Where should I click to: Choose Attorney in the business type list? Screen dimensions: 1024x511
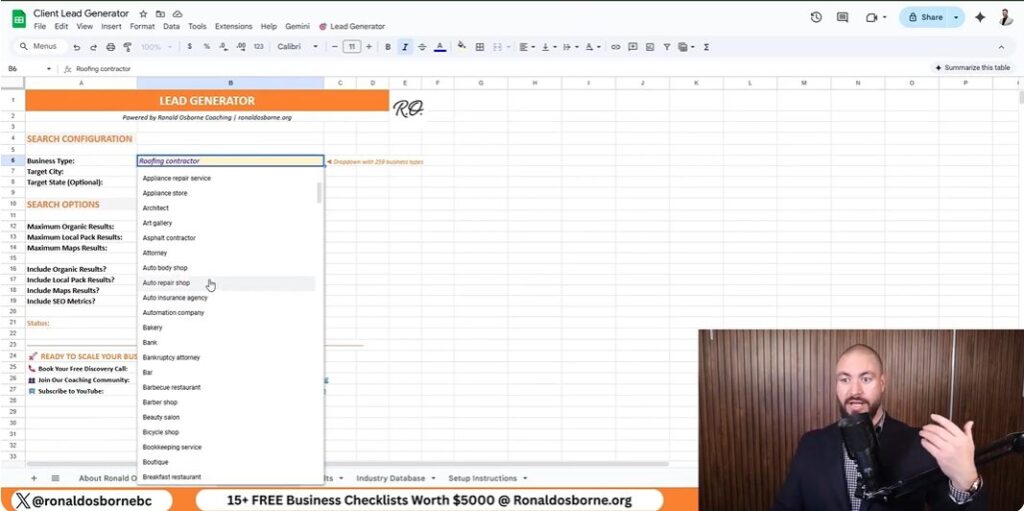(227, 253)
